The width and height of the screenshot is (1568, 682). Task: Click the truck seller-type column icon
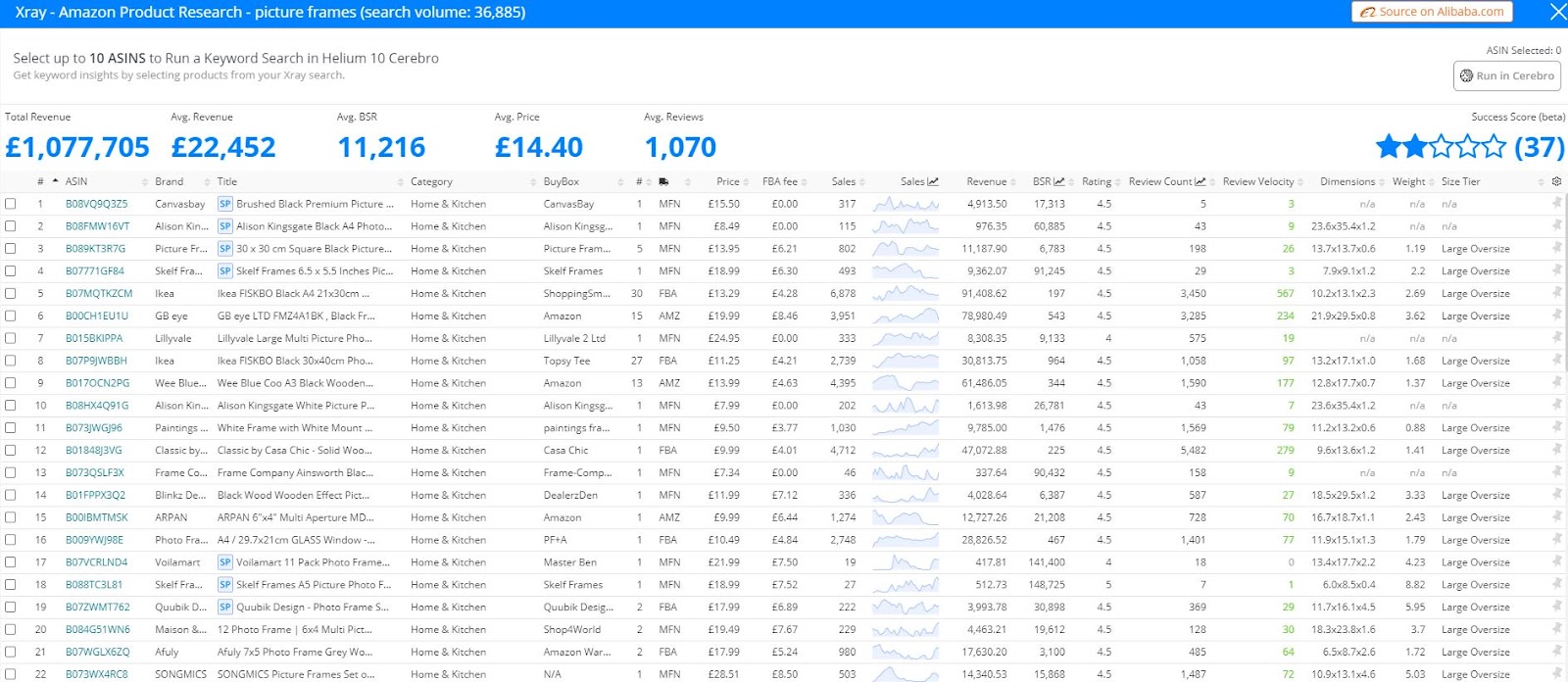pos(664,181)
